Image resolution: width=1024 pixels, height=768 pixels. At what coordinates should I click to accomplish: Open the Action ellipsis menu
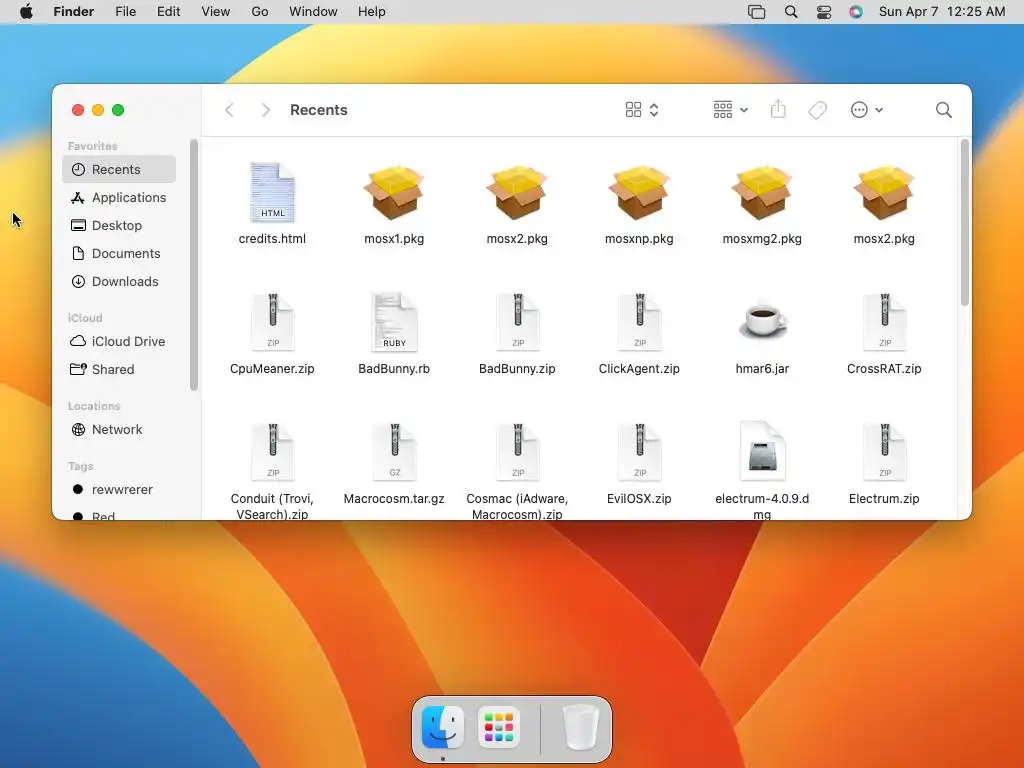[x=867, y=110]
